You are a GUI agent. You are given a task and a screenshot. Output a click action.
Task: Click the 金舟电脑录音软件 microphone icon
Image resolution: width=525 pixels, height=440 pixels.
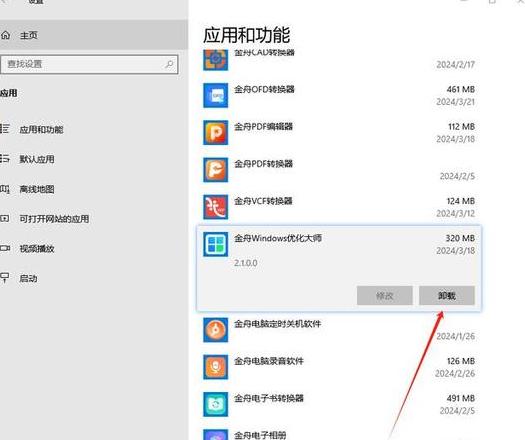[x=216, y=367]
